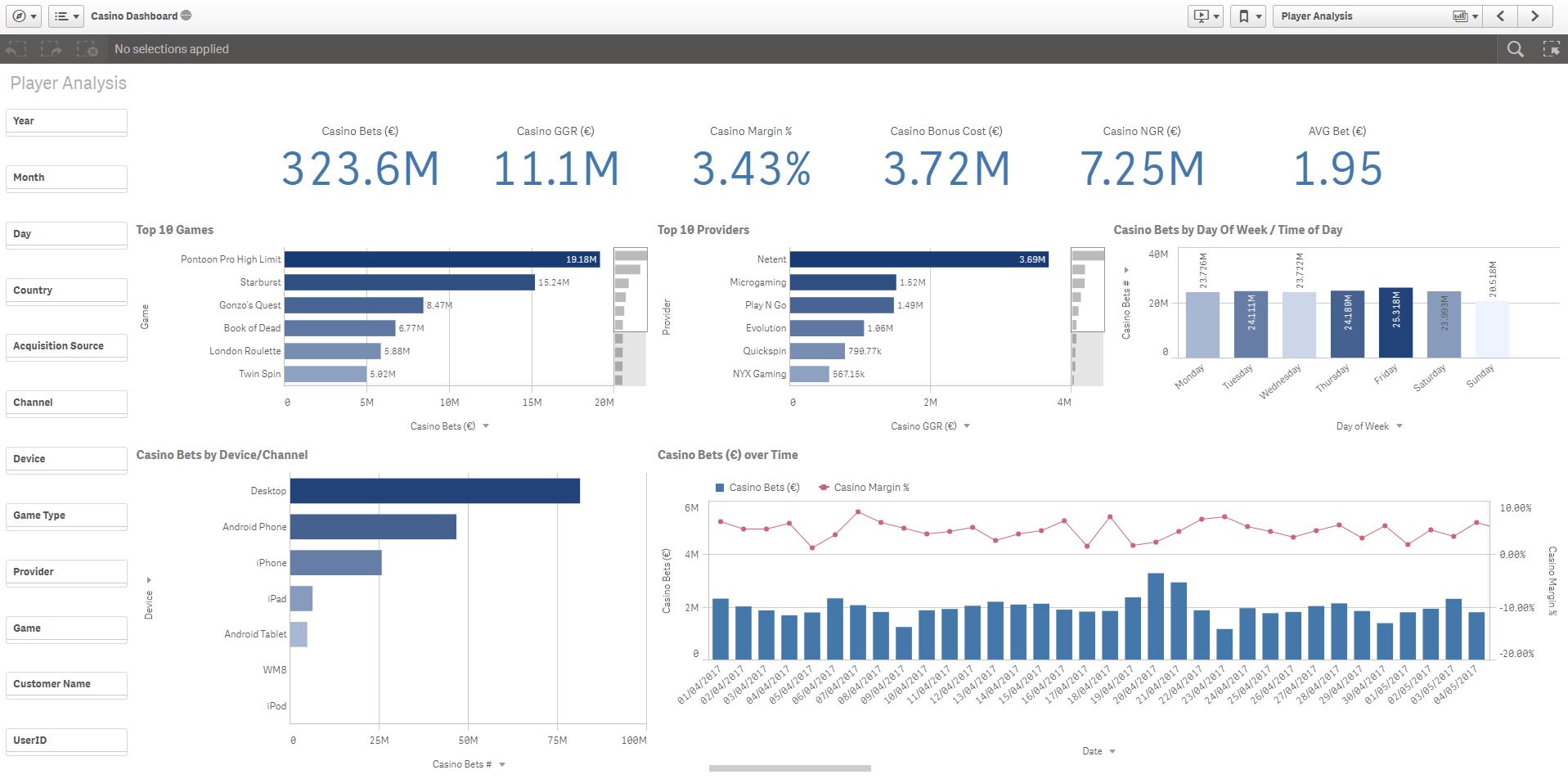Toggle the Casino Bets (€) legend entry
Image resolution: width=1568 pixels, height=779 pixels.
pos(762,487)
